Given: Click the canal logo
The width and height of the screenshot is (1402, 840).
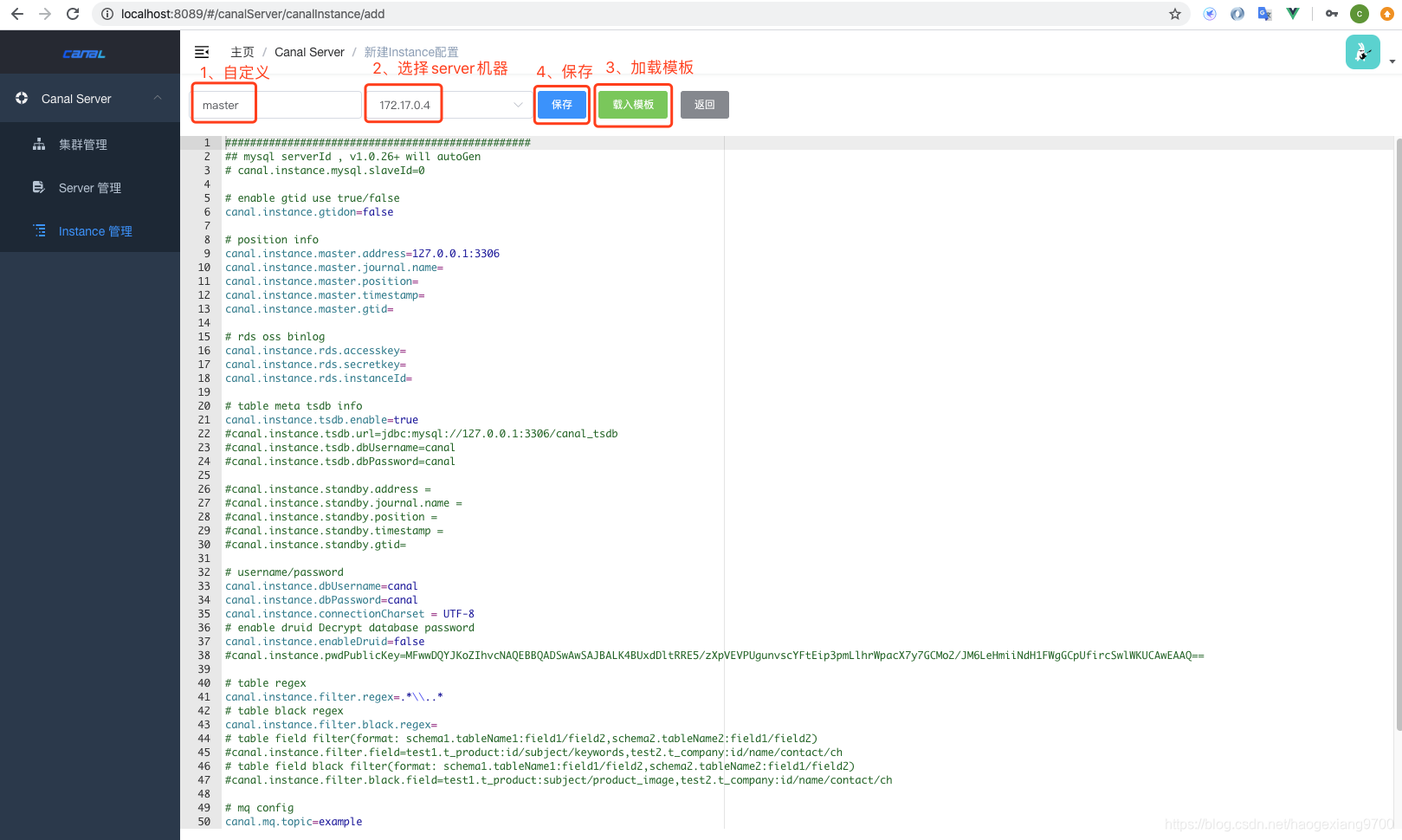Looking at the screenshot, I should (x=84, y=54).
